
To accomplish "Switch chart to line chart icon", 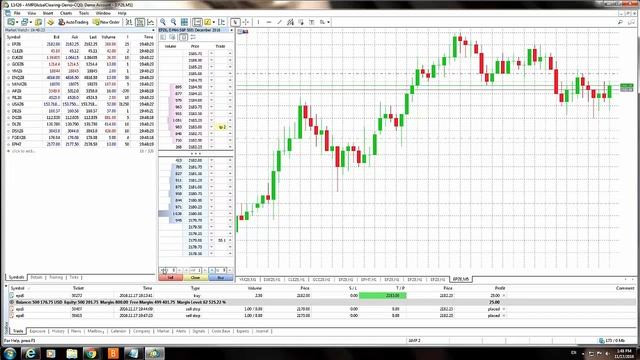I will tap(151, 22).
